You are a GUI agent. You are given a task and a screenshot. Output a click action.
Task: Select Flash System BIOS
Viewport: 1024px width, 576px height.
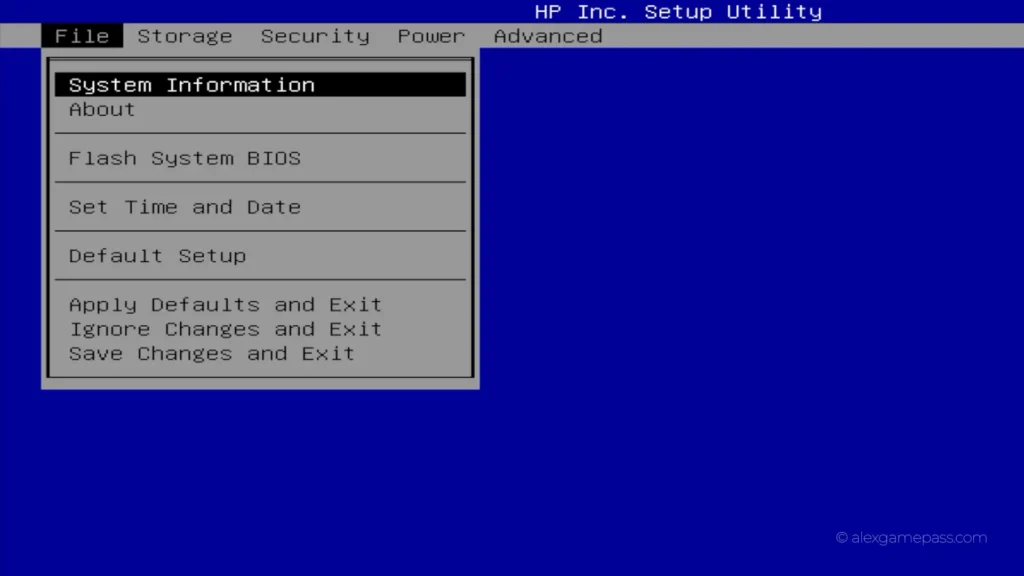(x=185, y=158)
